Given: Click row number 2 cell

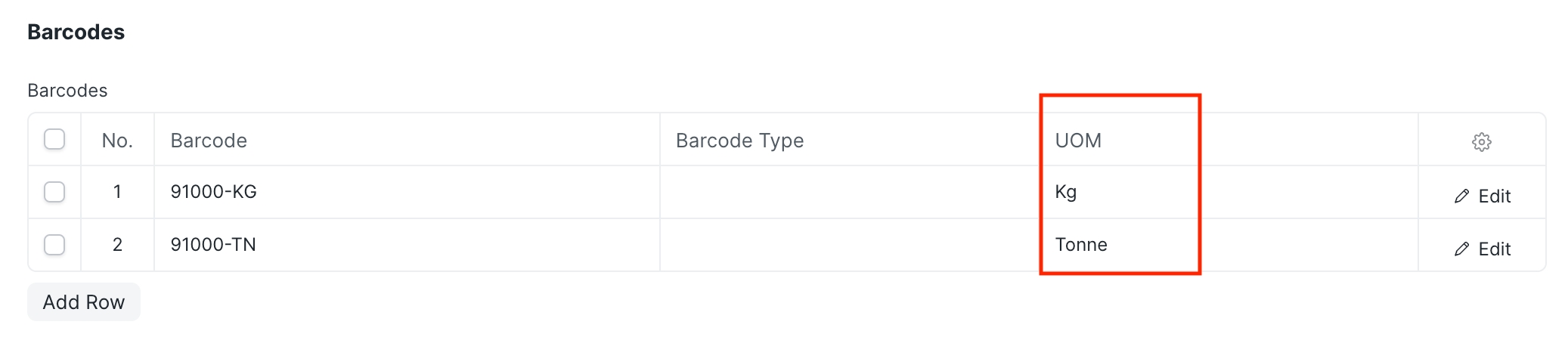Looking at the screenshot, I should 117,245.
